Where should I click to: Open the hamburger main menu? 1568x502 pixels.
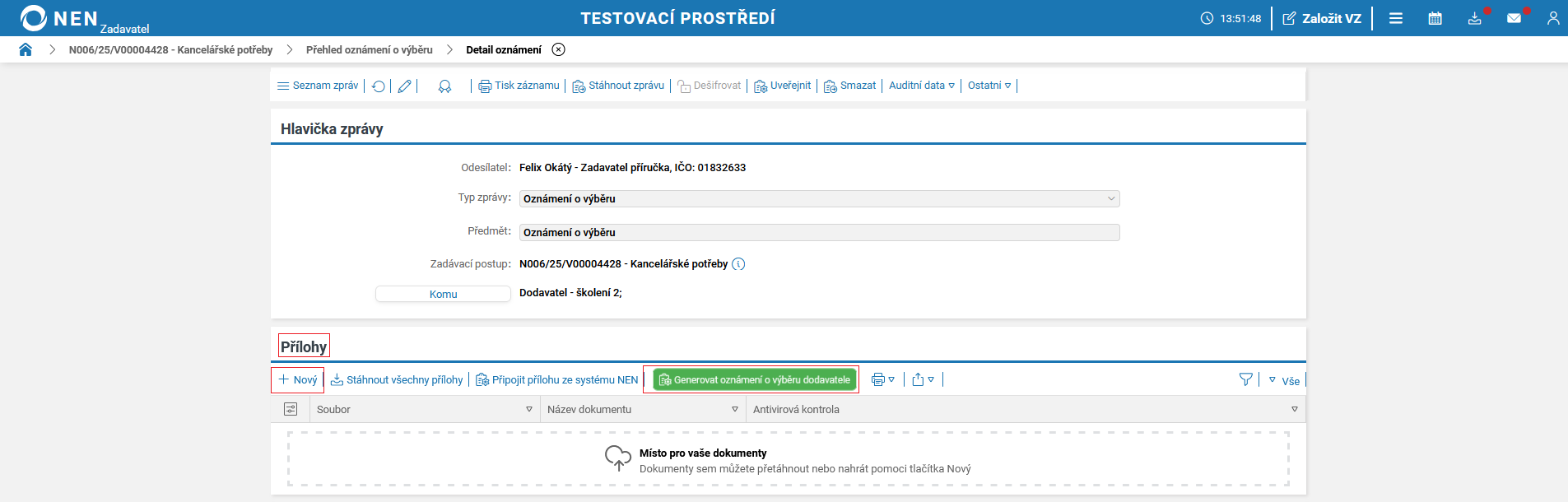[x=1396, y=18]
